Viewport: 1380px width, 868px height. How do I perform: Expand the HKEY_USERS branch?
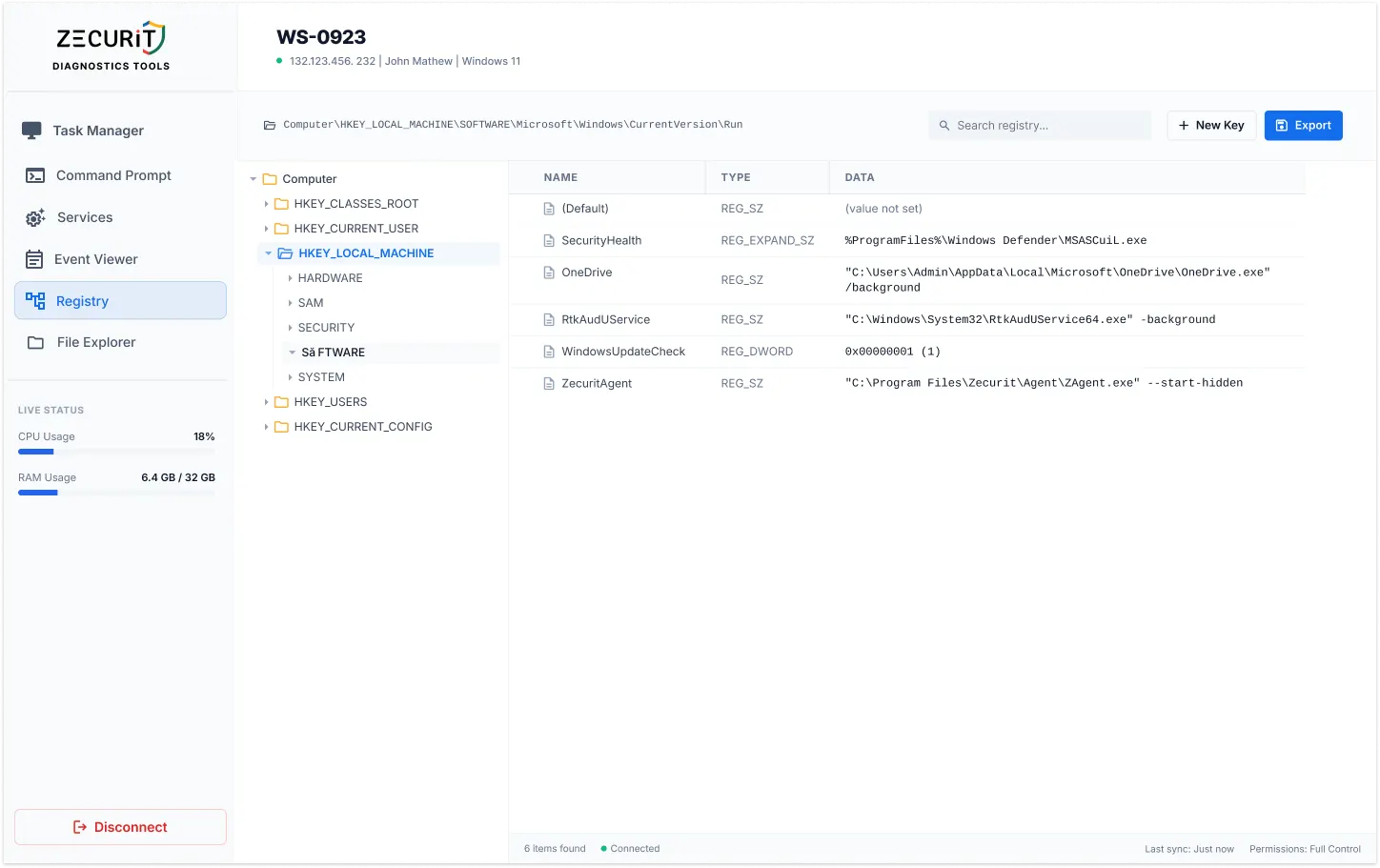pos(266,401)
